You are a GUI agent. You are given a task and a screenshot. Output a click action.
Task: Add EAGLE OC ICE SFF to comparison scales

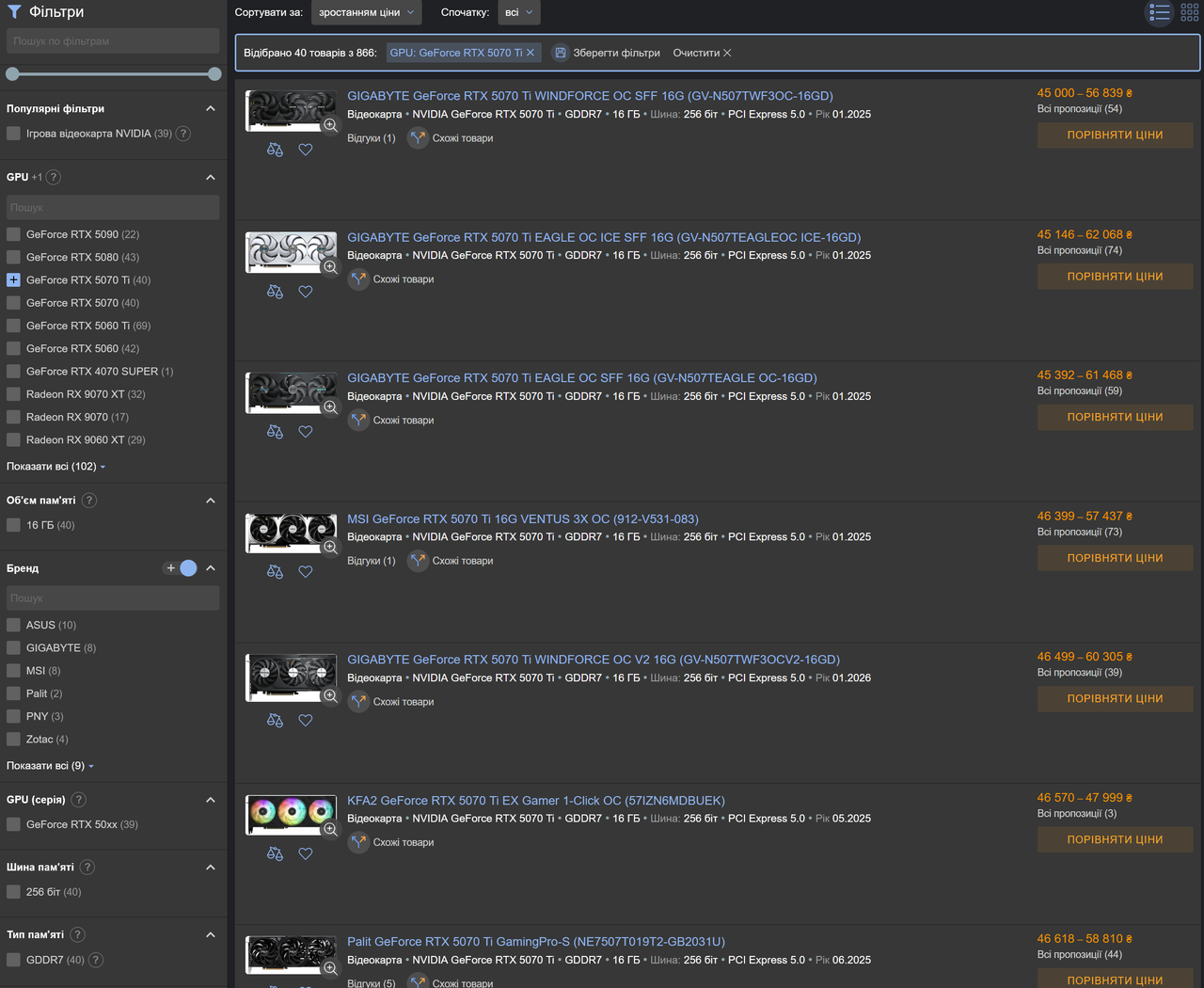(275, 292)
